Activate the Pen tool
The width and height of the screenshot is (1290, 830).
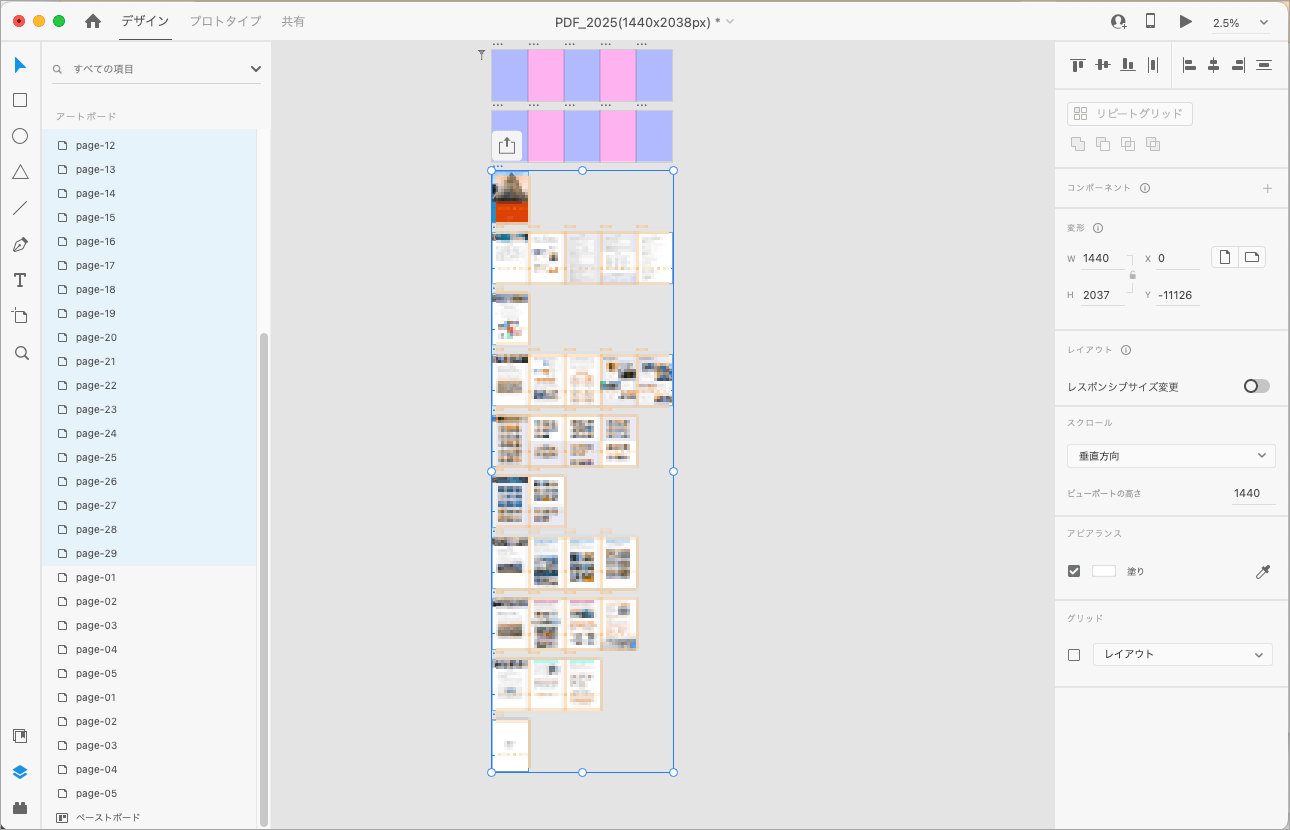point(20,245)
